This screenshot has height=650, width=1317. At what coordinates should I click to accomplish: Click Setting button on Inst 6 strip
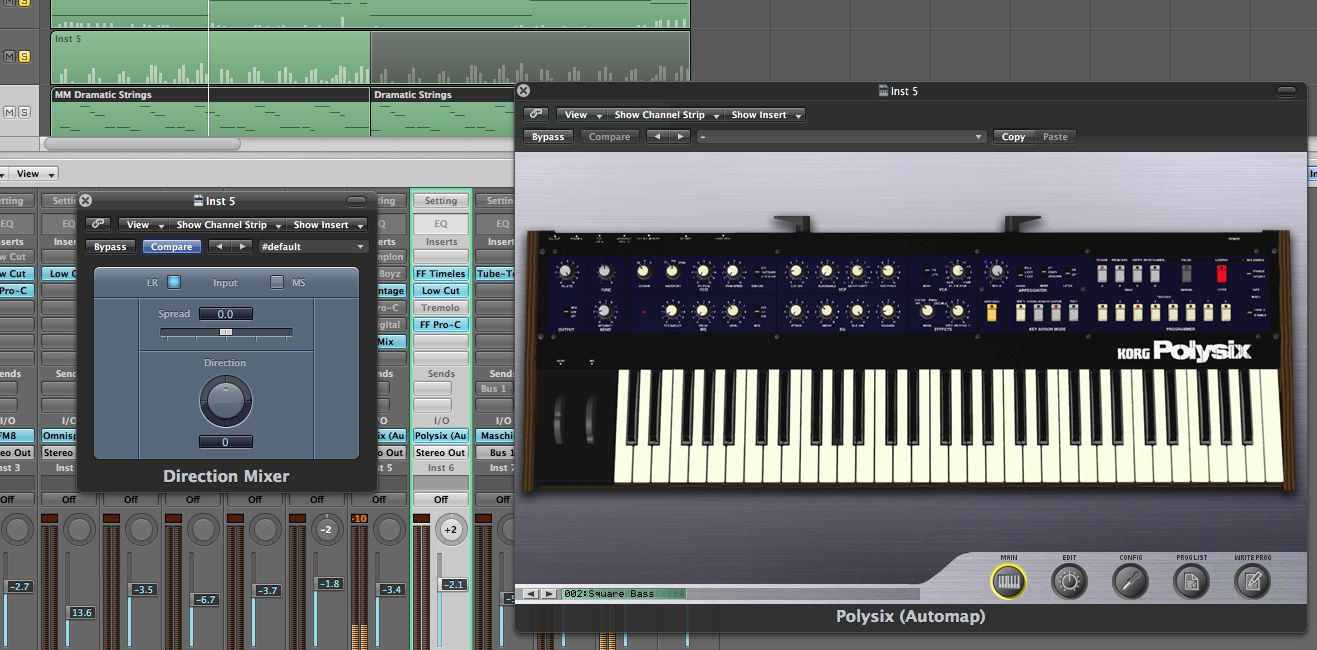tap(441, 201)
